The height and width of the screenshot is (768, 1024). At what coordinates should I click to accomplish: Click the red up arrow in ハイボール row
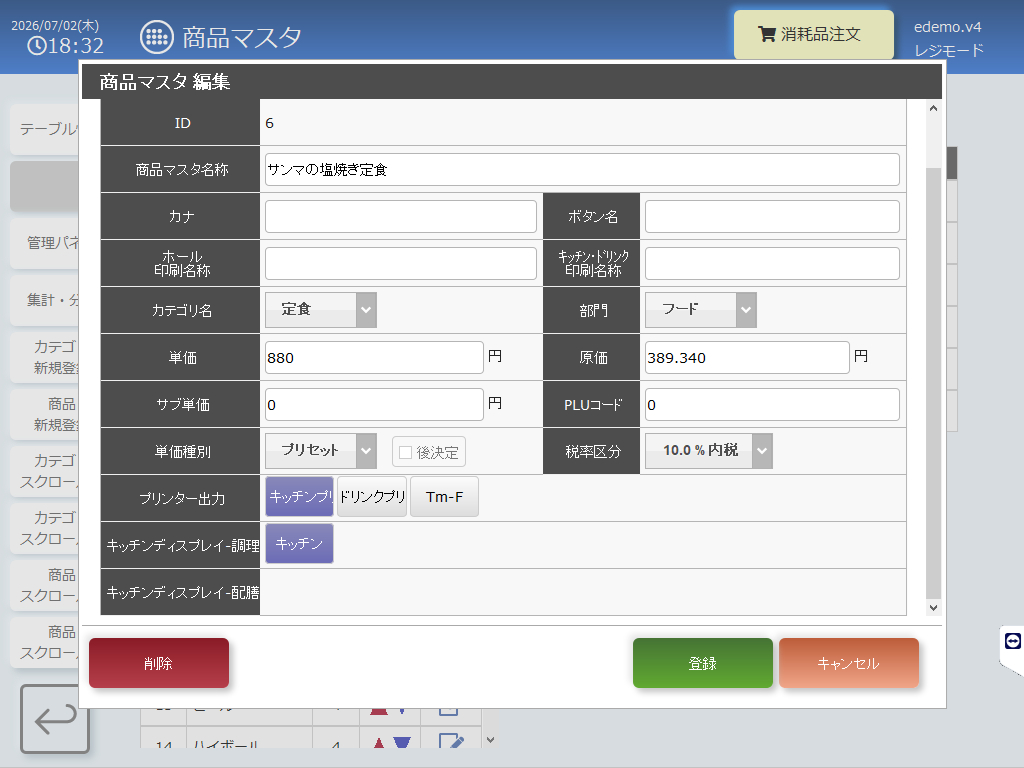click(x=379, y=743)
